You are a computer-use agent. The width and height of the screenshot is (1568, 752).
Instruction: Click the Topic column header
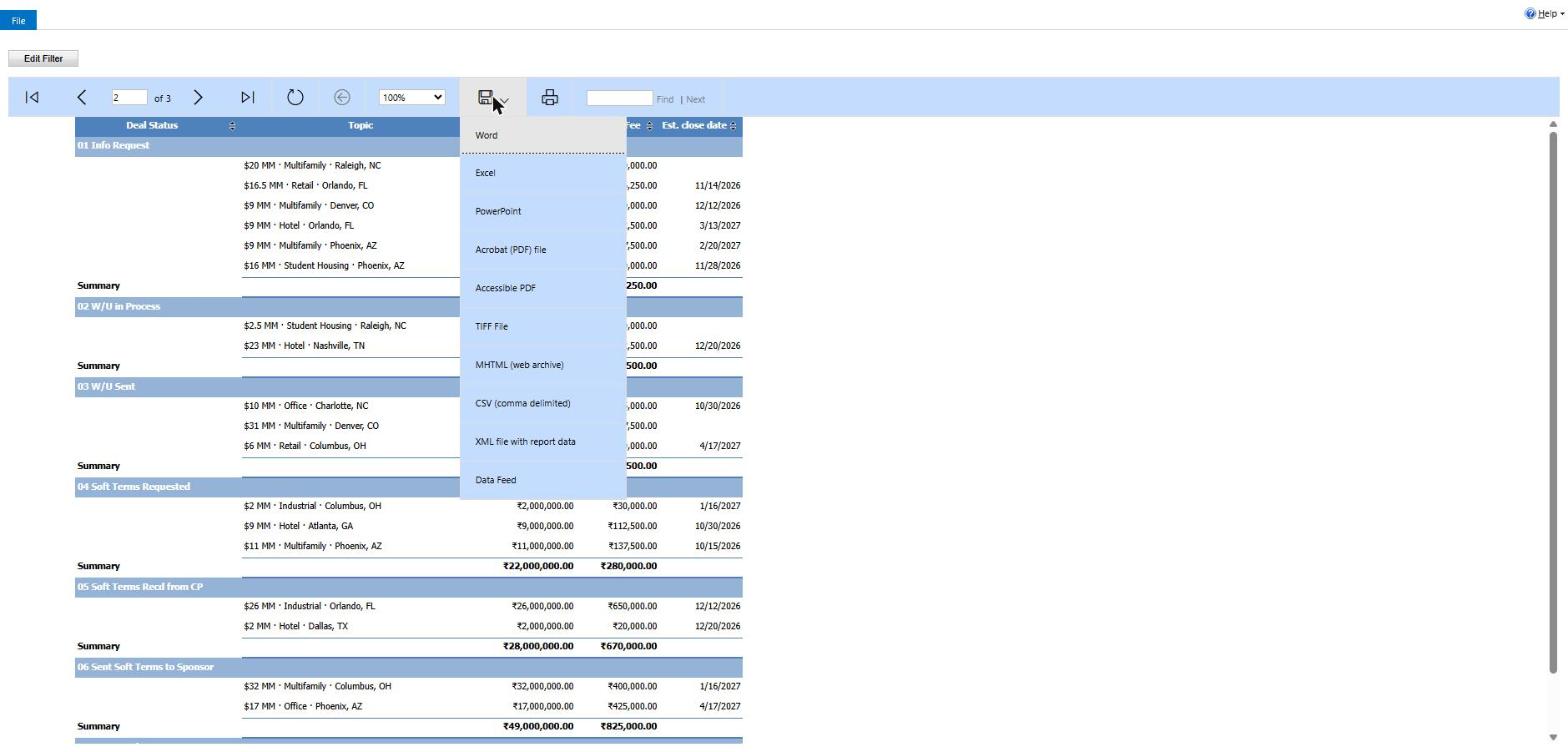click(x=360, y=126)
